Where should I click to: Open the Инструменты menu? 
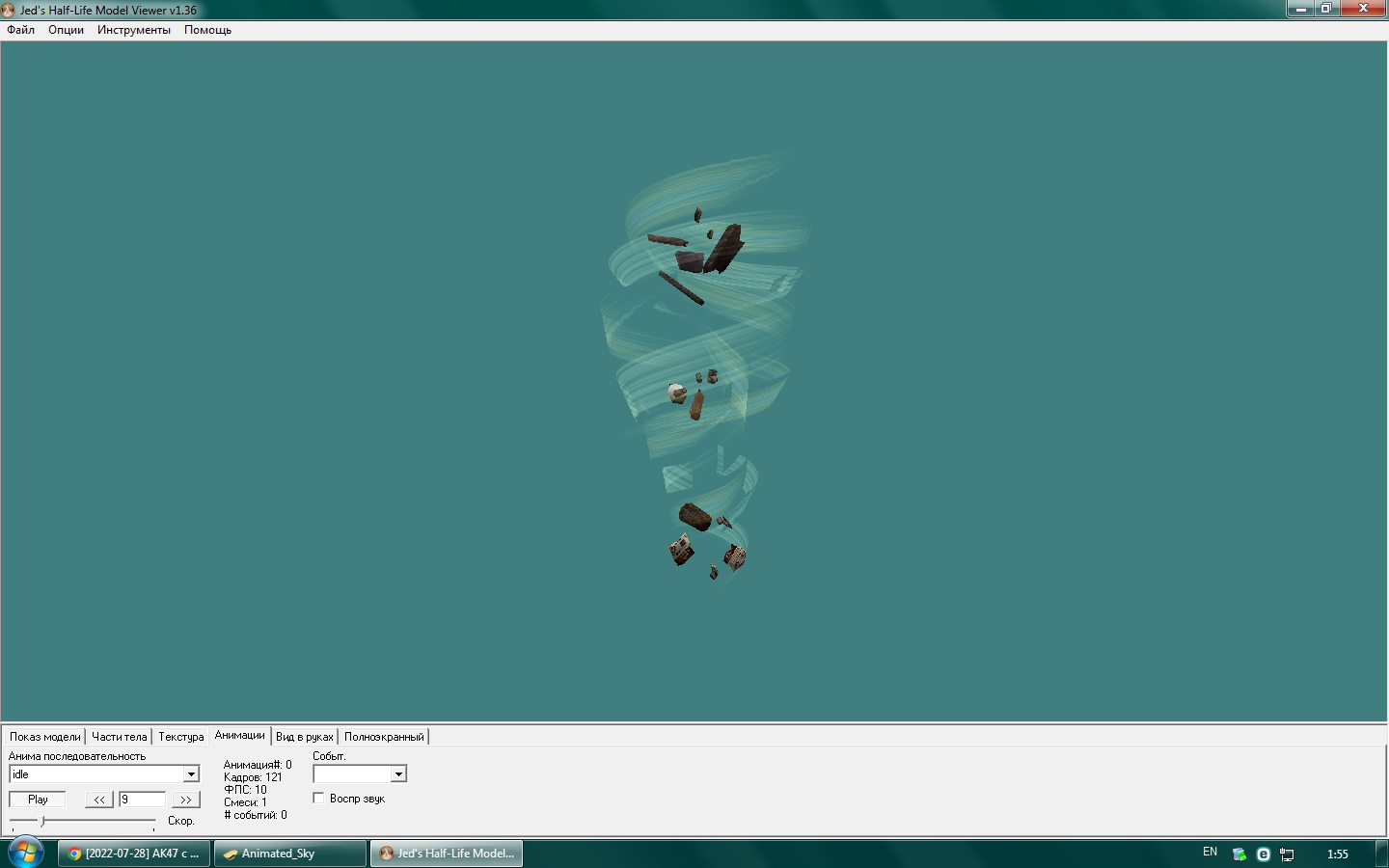click(133, 30)
